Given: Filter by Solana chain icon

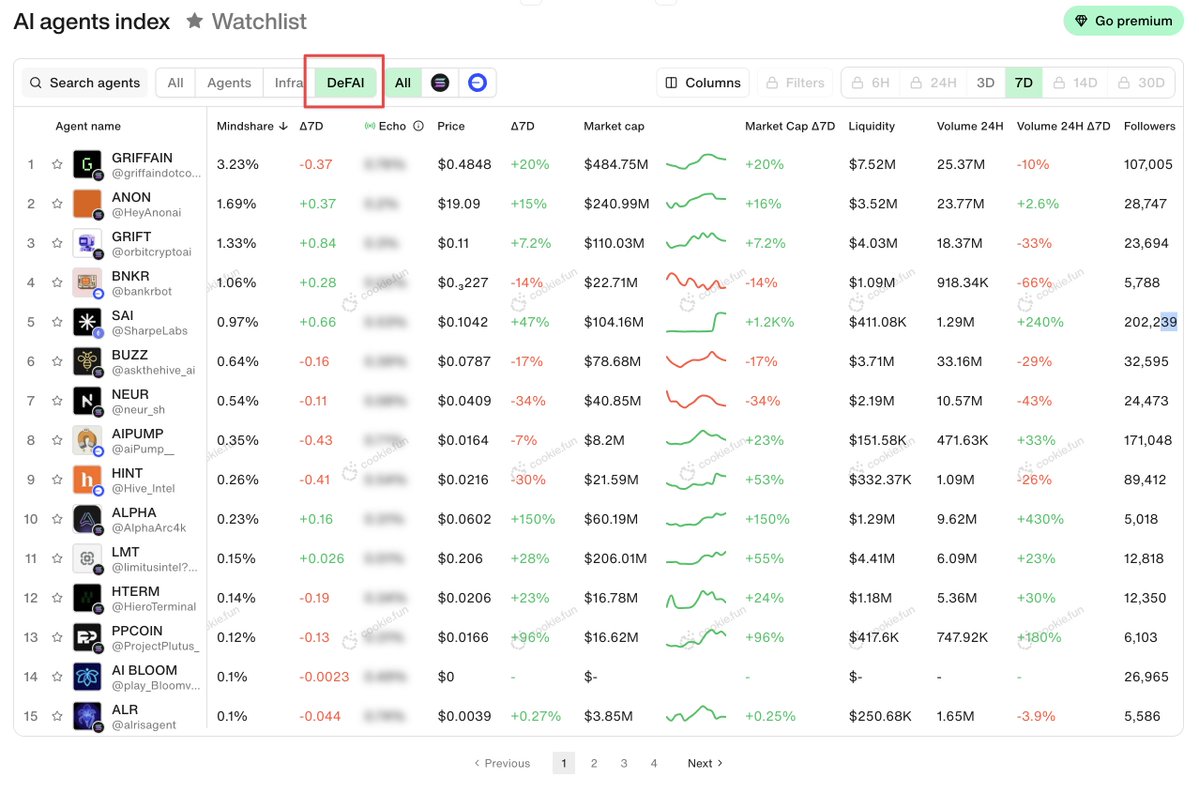Looking at the screenshot, I should [x=440, y=83].
